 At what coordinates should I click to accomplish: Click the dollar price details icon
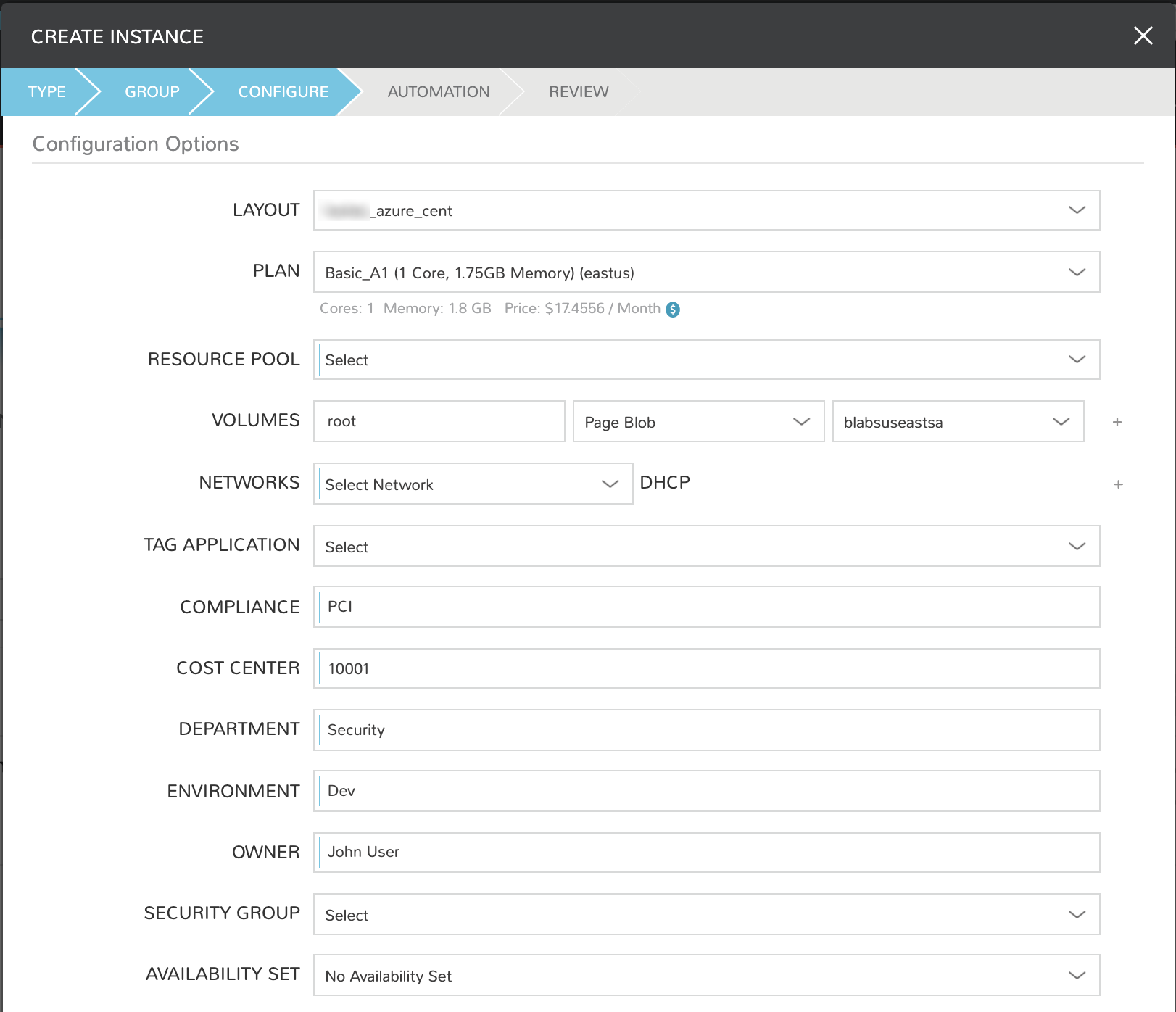[x=673, y=308]
